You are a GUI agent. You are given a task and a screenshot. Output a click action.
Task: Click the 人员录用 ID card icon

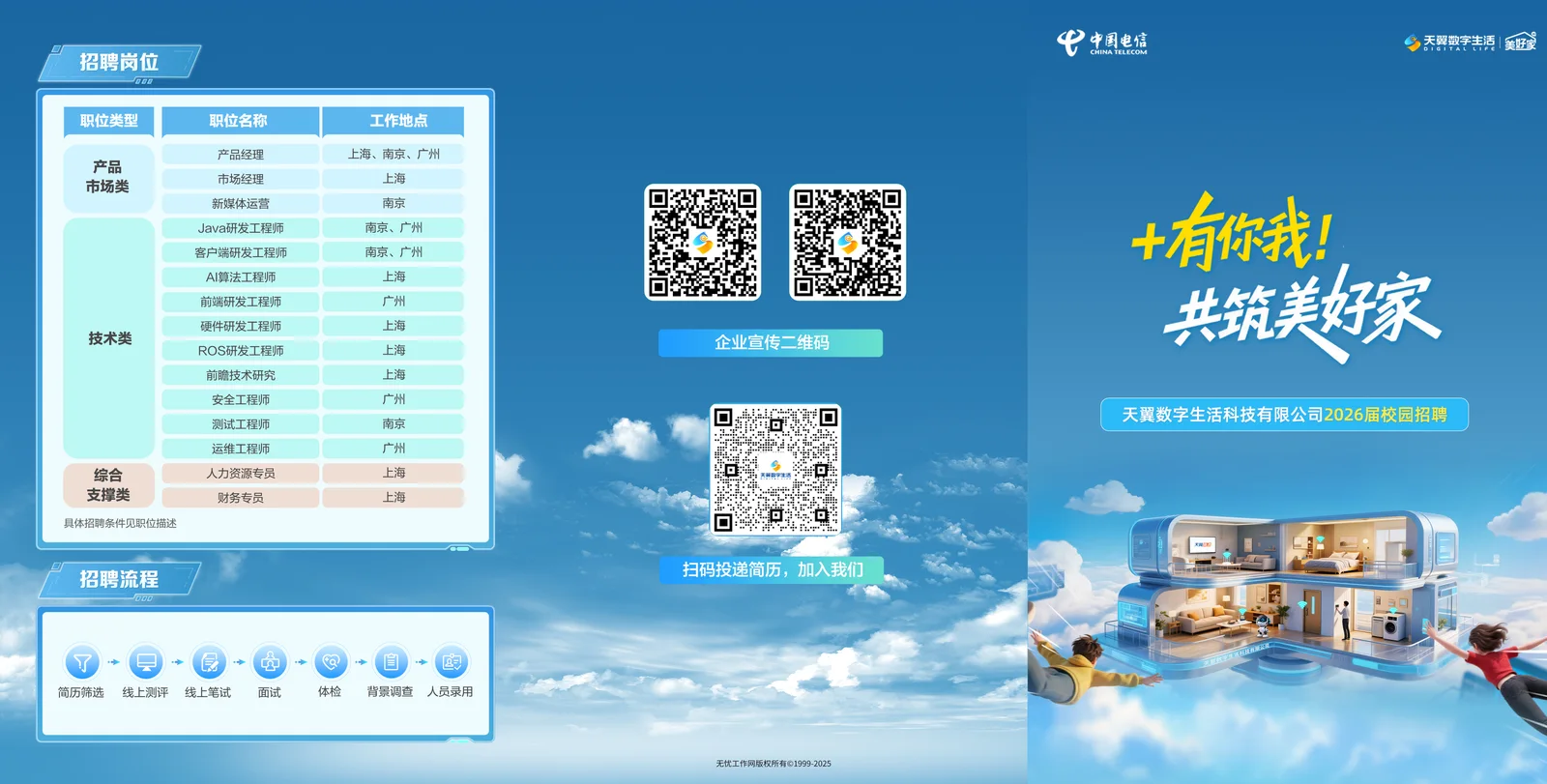tap(451, 662)
